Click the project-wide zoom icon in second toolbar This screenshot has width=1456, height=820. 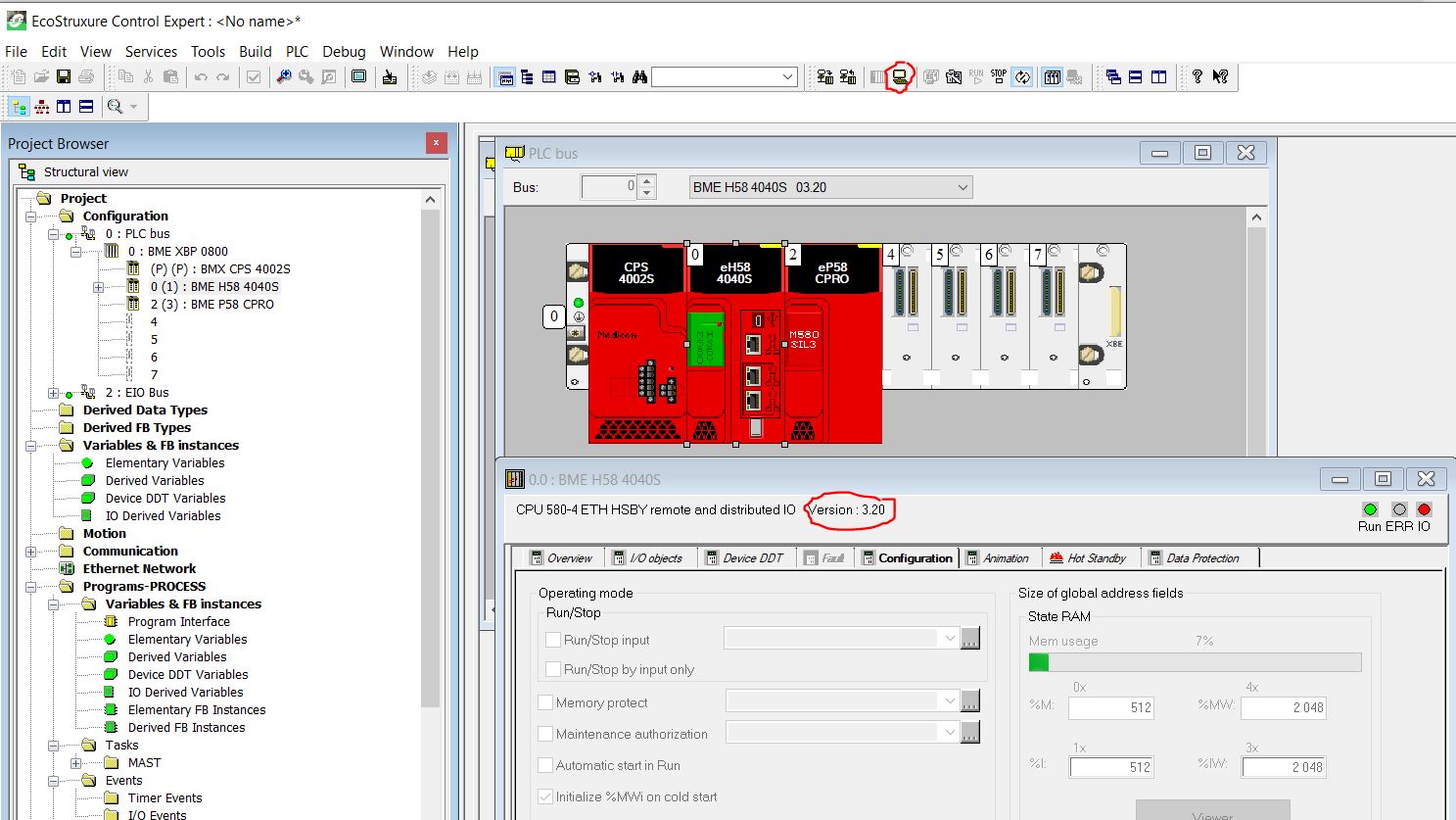(x=116, y=106)
